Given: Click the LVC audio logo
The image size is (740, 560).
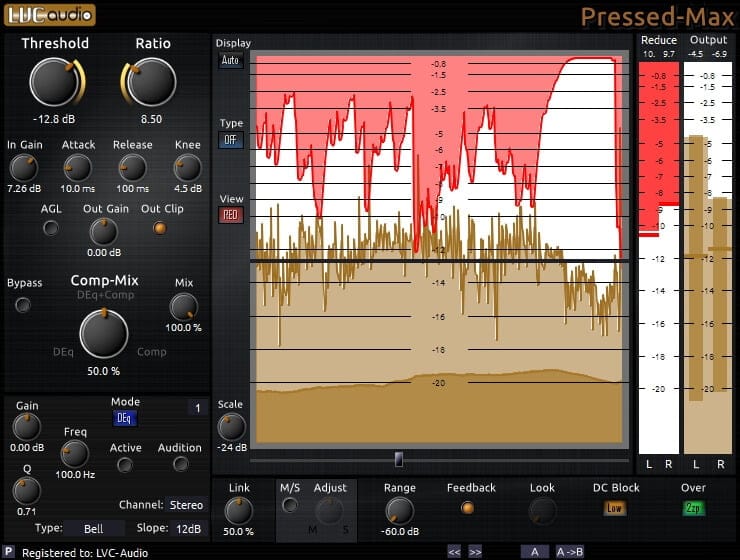Looking at the screenshot, I should tap(50, 15).
